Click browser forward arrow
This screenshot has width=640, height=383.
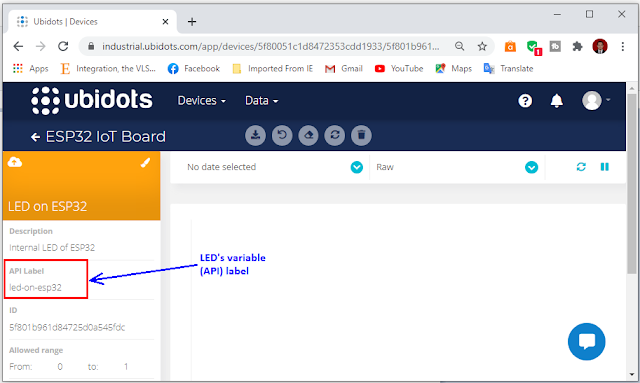pyautogui.click(x=40, y=47)
